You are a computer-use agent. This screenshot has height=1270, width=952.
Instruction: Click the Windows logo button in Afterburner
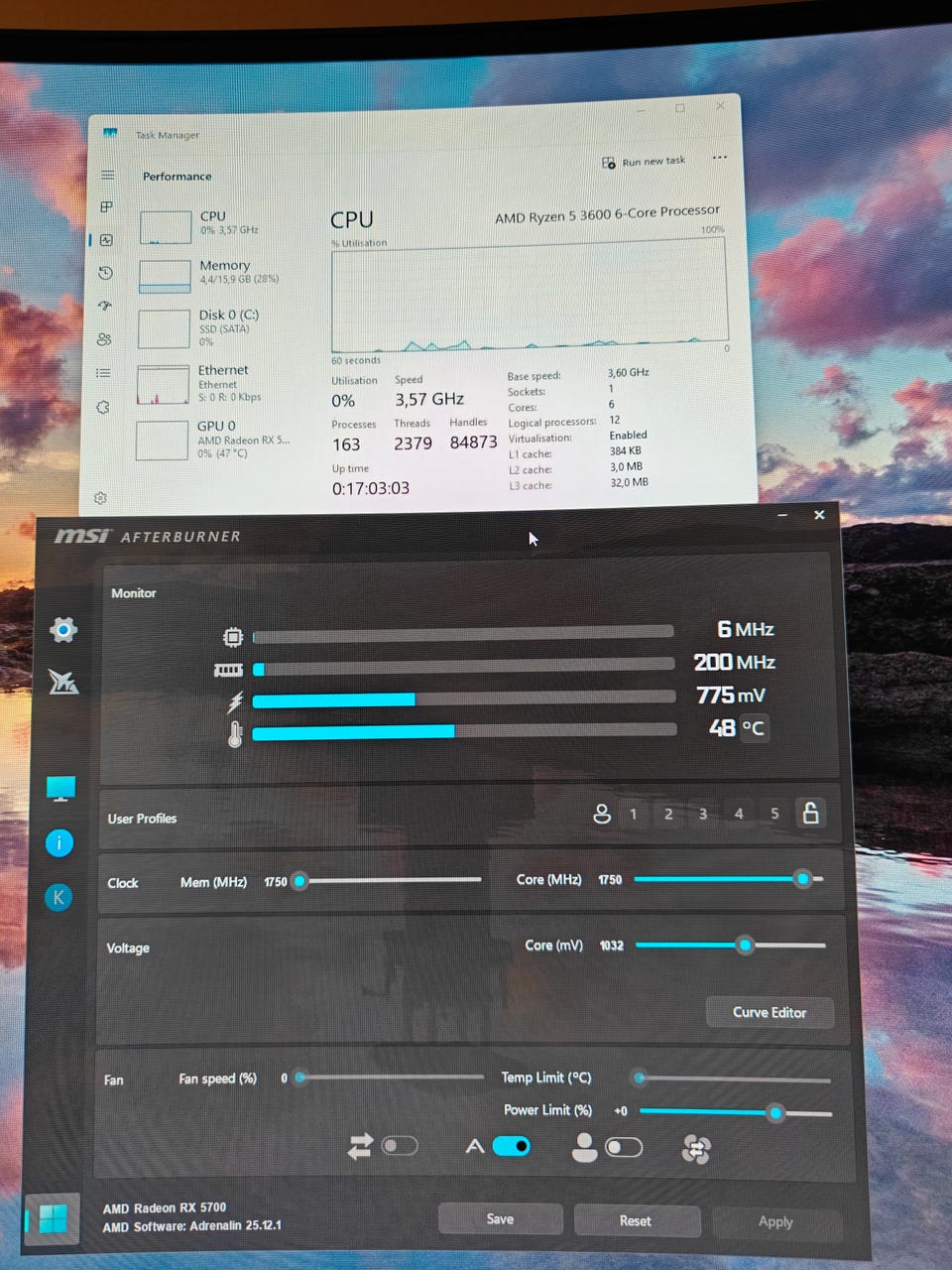point(53,1218)
